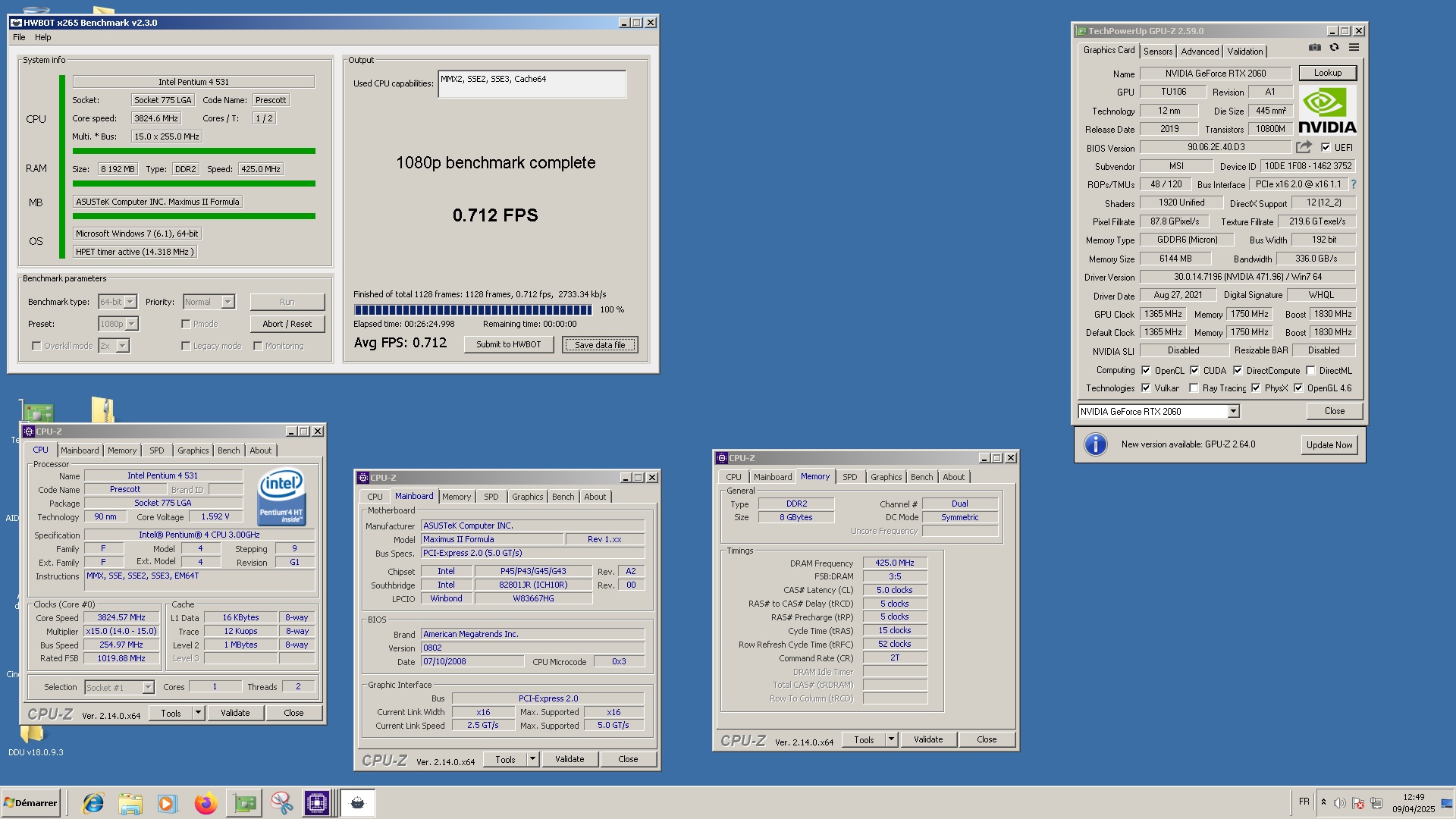
Task: Click the BIOS export share icon
Action: [1304, 147]
